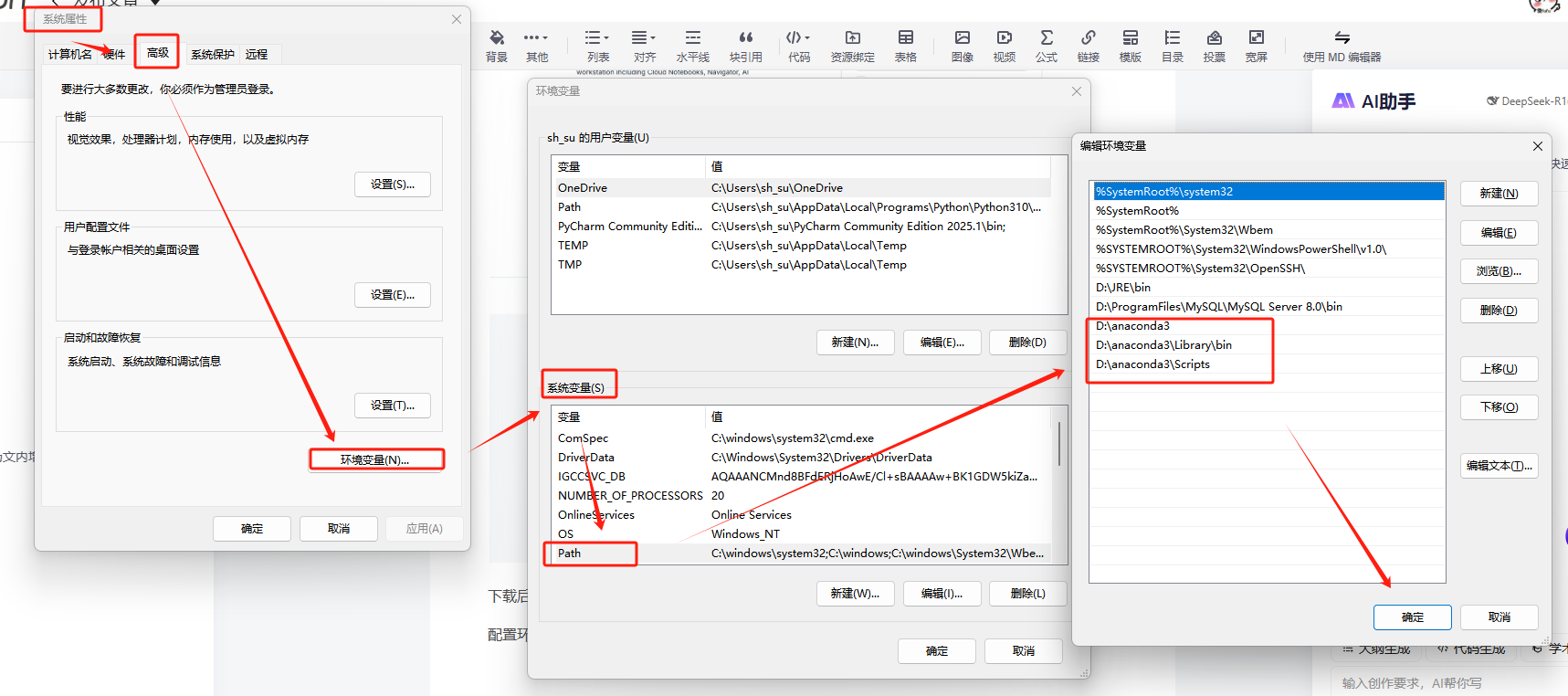The height and width of the screenshot is (696, 1568).
Task: Click the 投票 vote icon
Action: [x=1215, y=46]
